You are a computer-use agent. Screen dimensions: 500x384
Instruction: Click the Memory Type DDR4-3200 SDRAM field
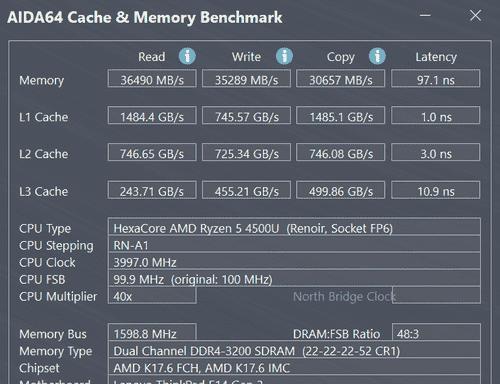coord(294,350)
